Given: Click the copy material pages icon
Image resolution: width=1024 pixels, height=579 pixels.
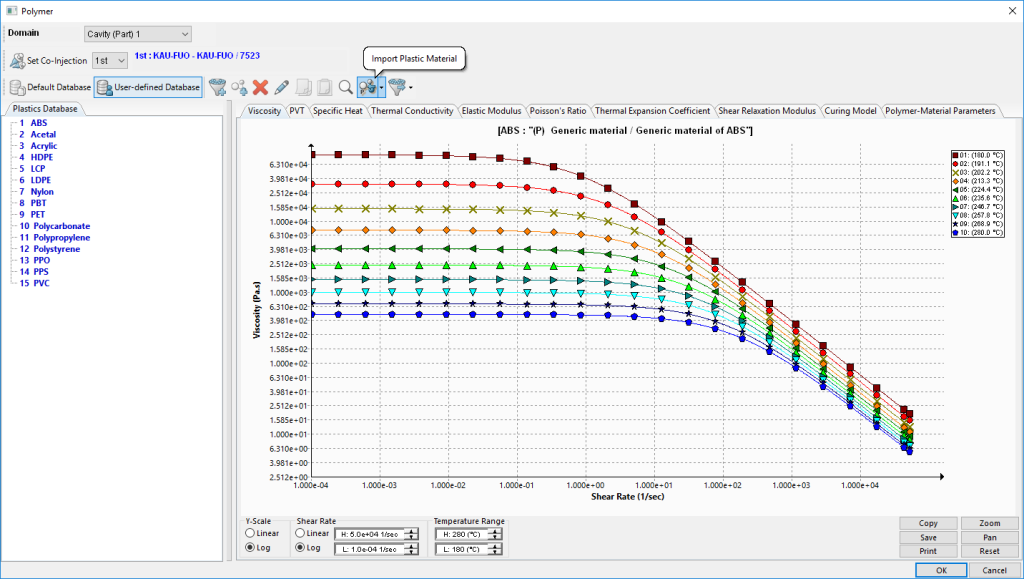Looking at the screenshot, I should click(x=303, y=87).
